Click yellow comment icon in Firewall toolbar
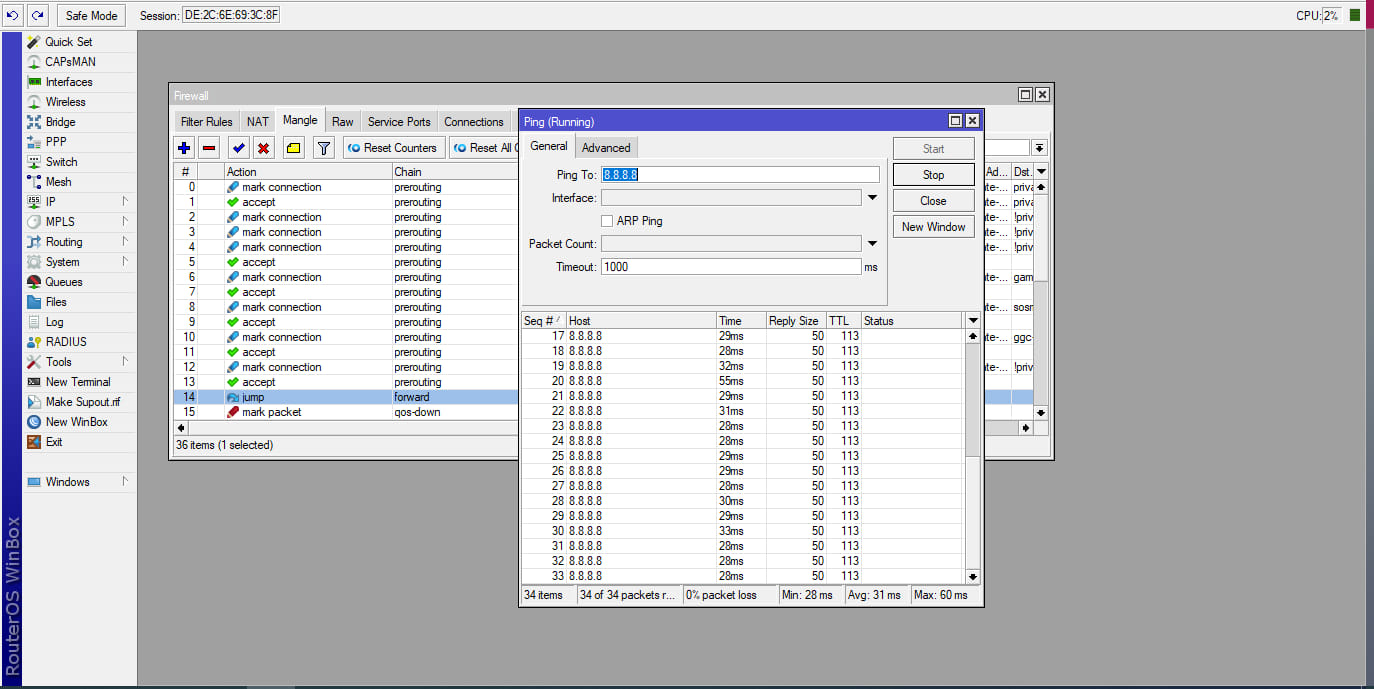Screen dimensions: 1374x689 pos(293,148)
